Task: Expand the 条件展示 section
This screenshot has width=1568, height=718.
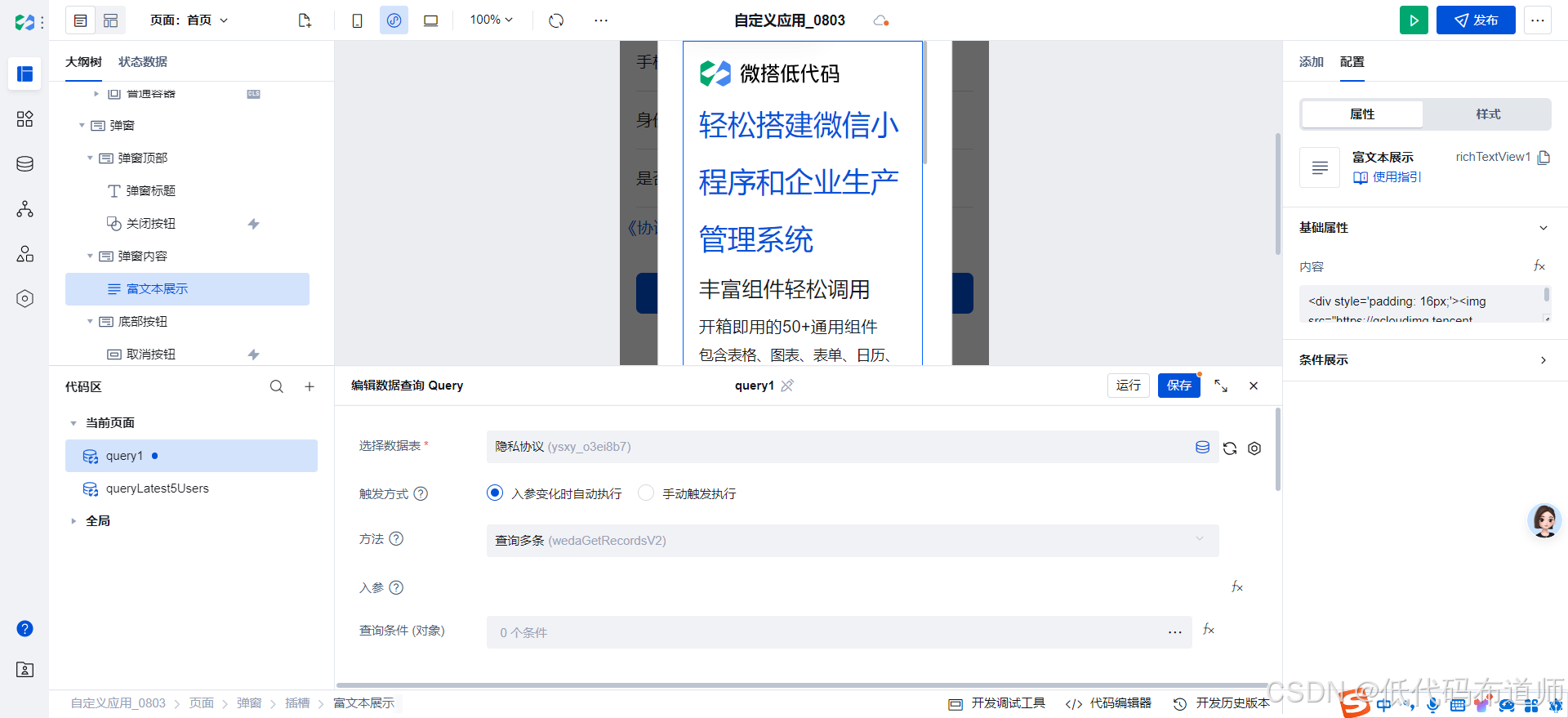Action: click(1543, 360)
